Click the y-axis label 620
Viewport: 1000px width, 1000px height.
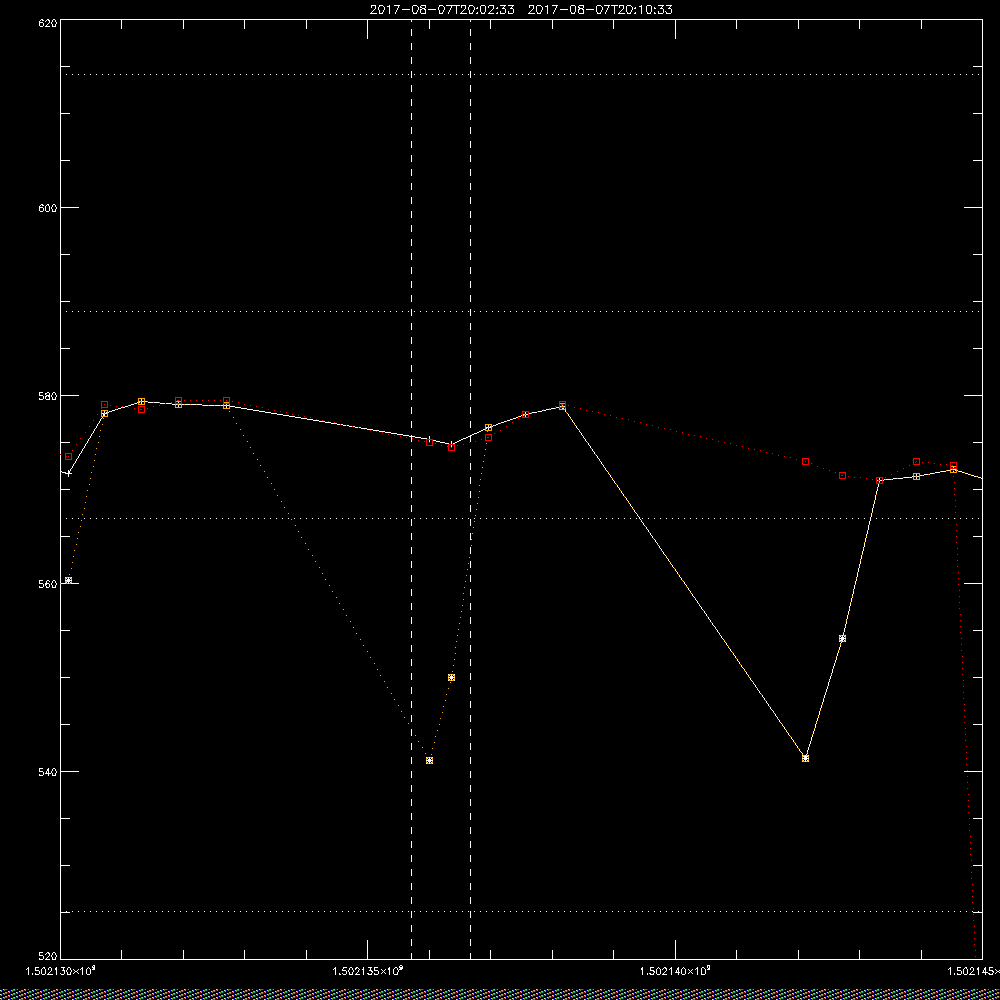click(x=48, y=22)
